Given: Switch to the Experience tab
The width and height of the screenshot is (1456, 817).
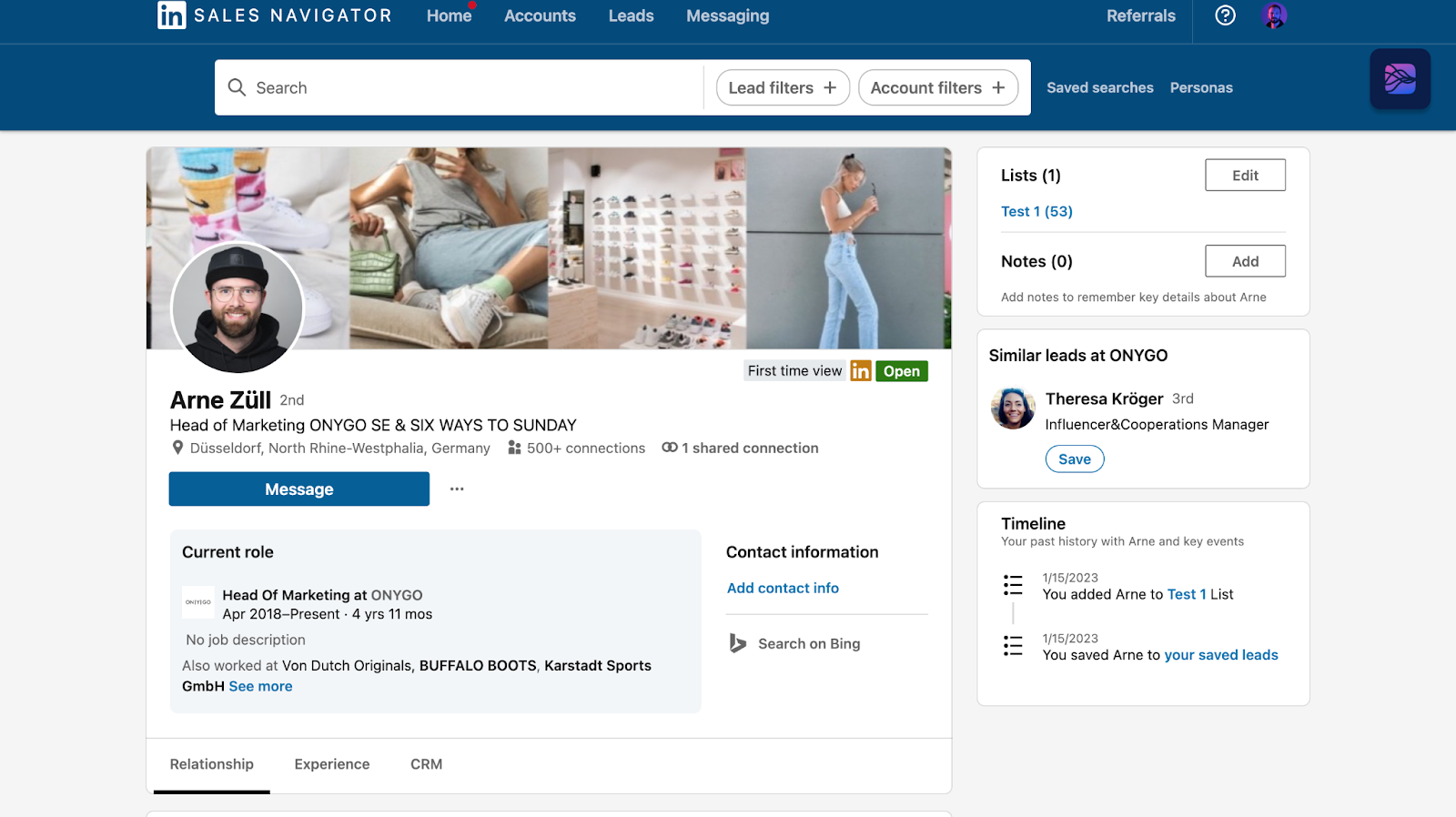Looking at the screenshot, I should pyautogui.click(x=332, y=764).
